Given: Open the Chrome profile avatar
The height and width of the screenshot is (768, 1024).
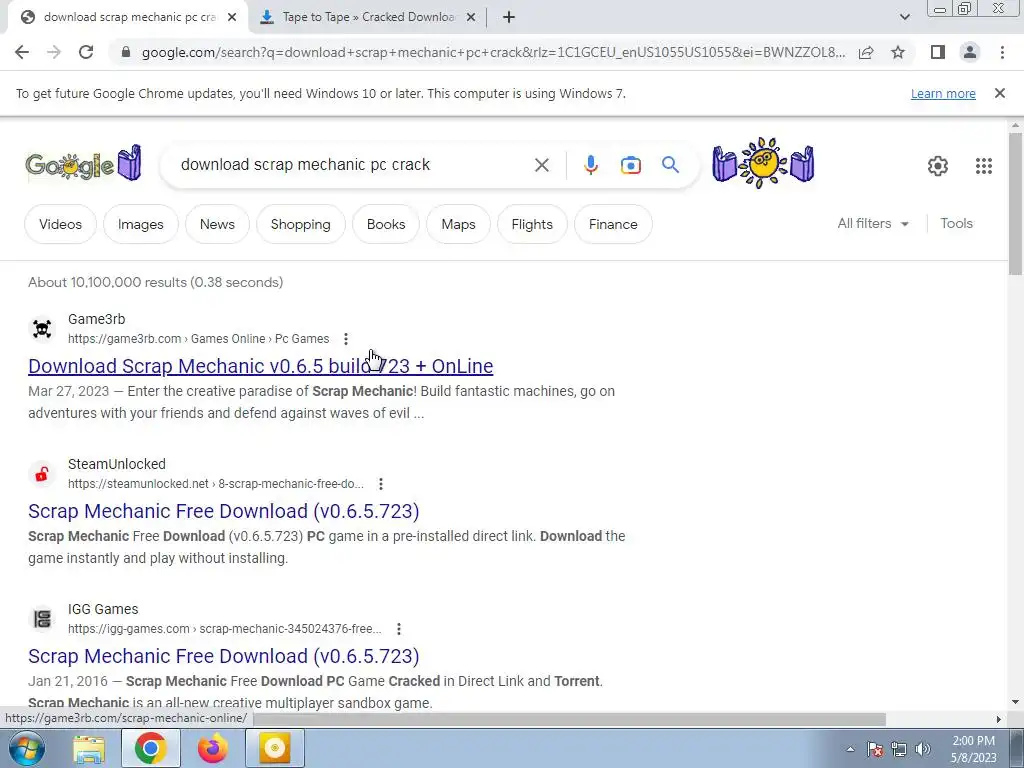Looking at the screenshot, I should coord(970,52).
